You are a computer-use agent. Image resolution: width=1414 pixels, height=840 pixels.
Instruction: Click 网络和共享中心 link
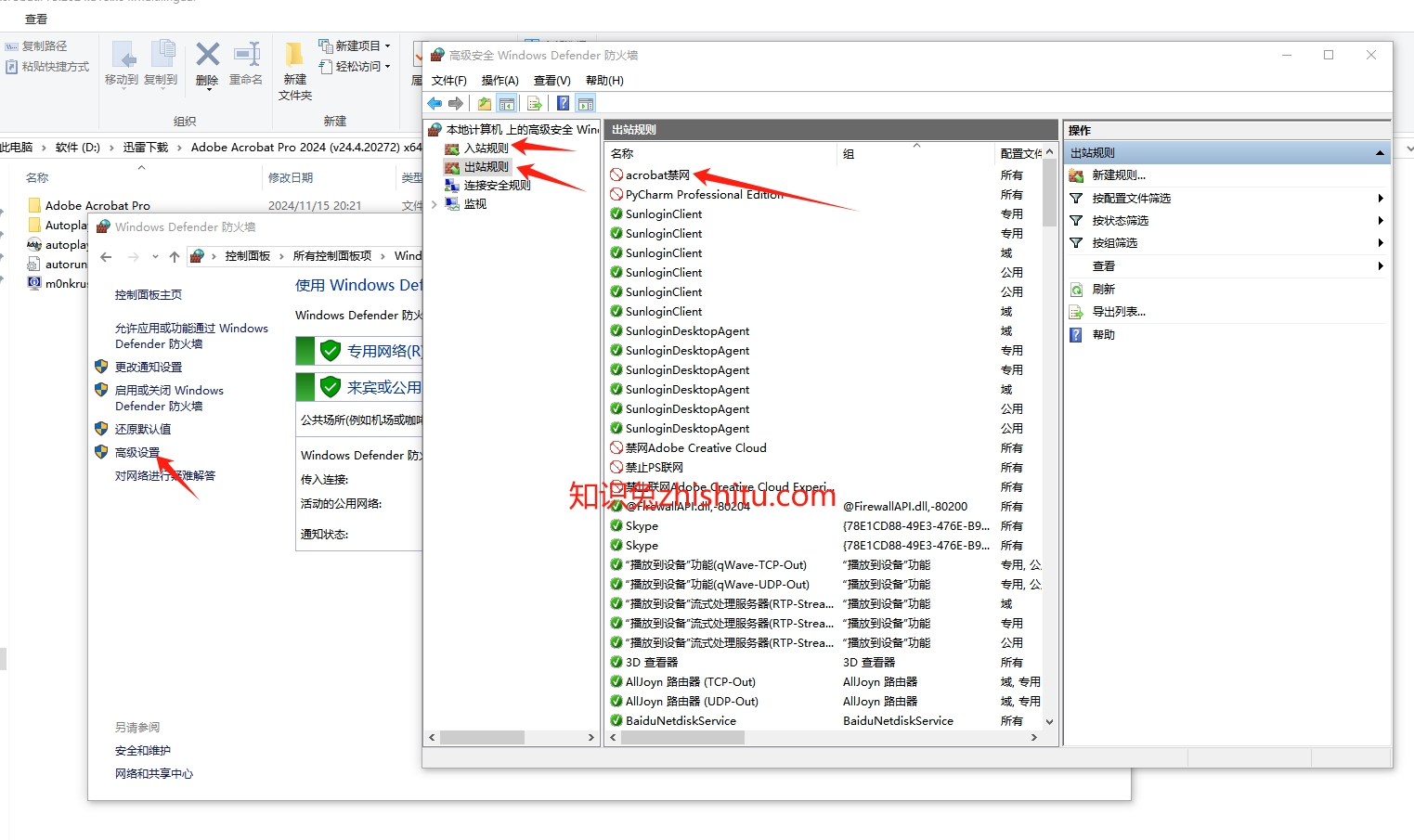click(x=154, y=774)
